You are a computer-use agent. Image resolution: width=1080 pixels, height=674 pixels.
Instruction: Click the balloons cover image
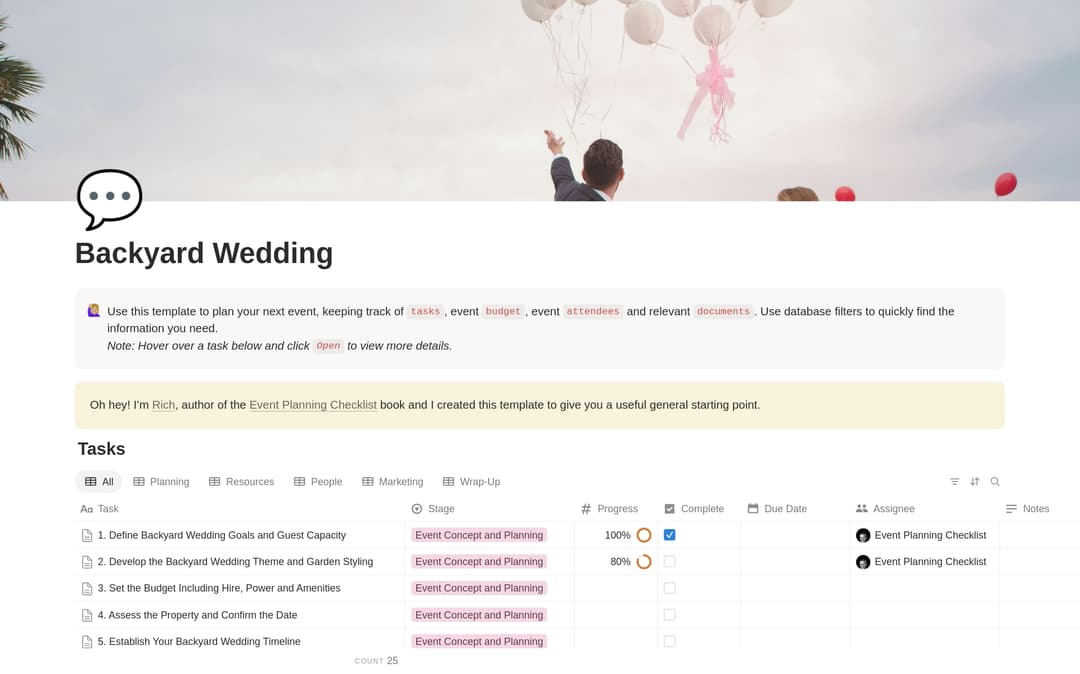coord(540,101)
